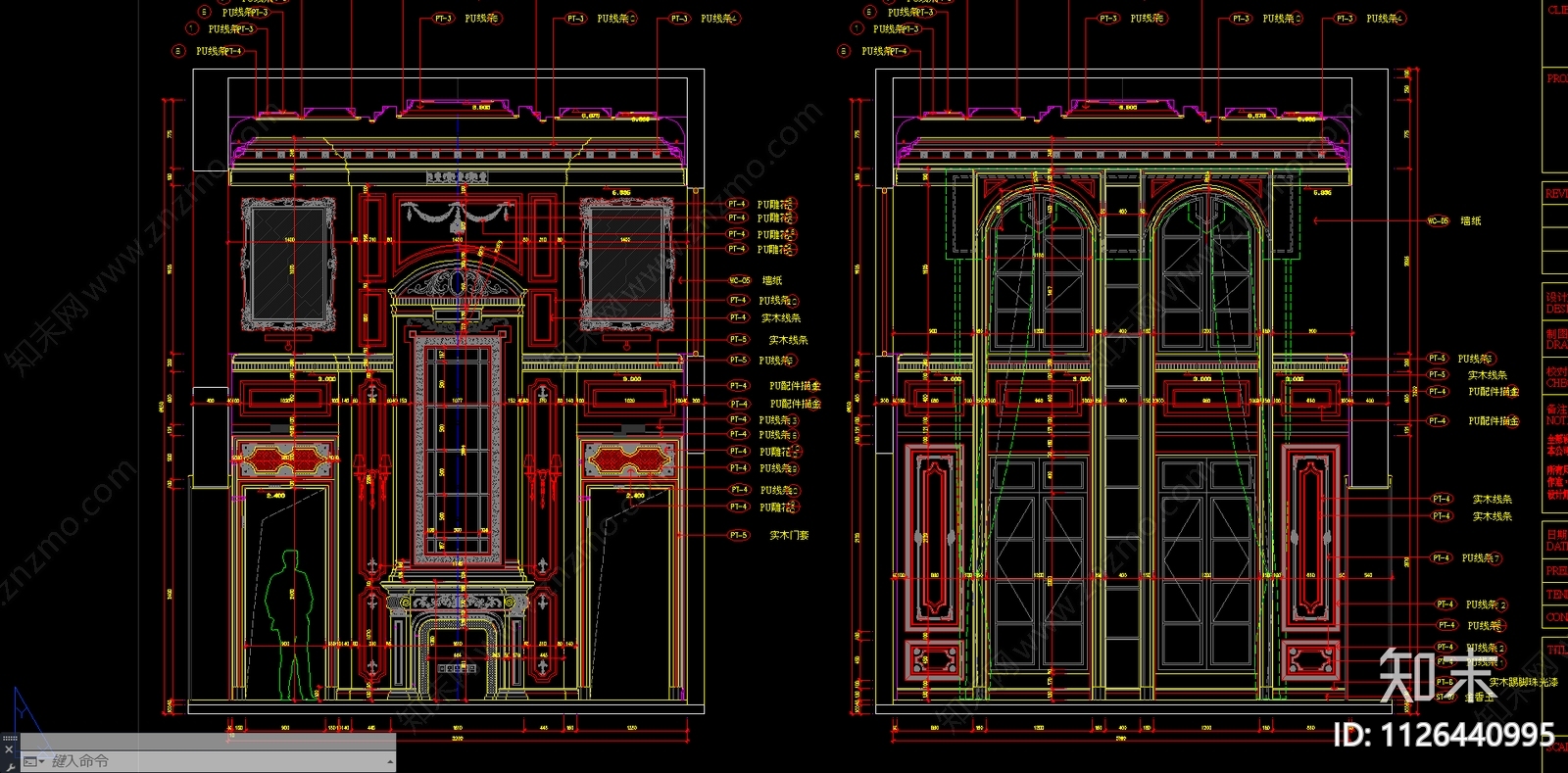Image resolution: width=1568 pixels, height=773 pixels.
Task: Close the command line panel
Action: tap(9, 749)
